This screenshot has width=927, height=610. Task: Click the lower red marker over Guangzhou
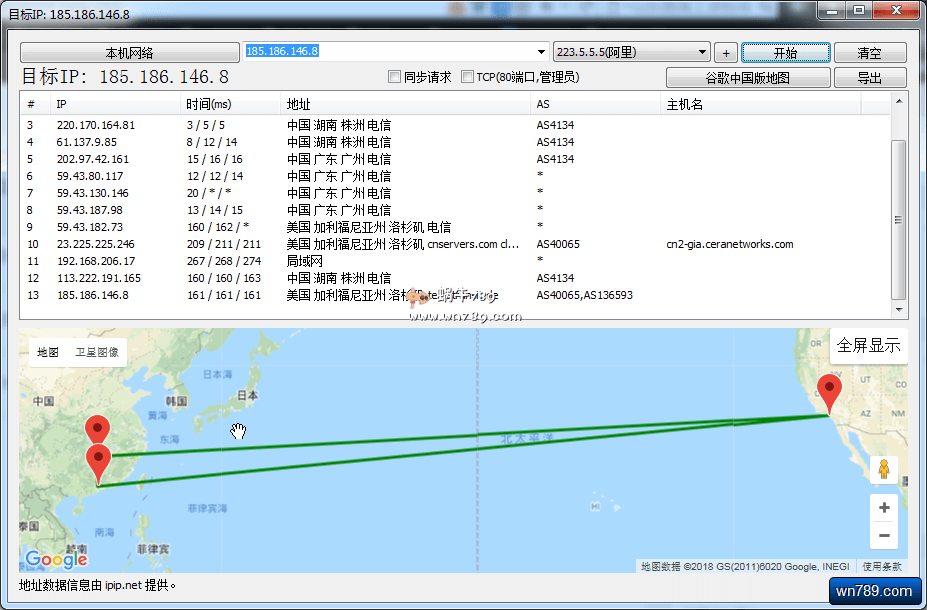98,462
